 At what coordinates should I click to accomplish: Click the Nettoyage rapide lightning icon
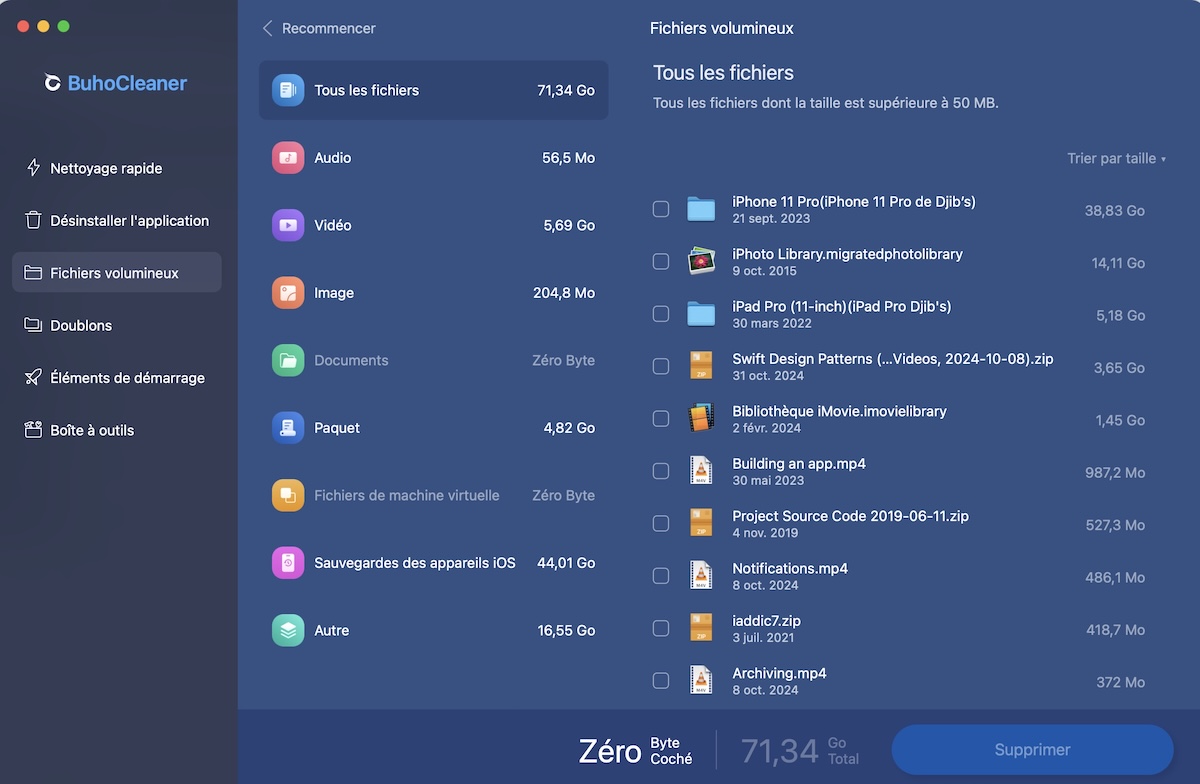click(33, 168)
